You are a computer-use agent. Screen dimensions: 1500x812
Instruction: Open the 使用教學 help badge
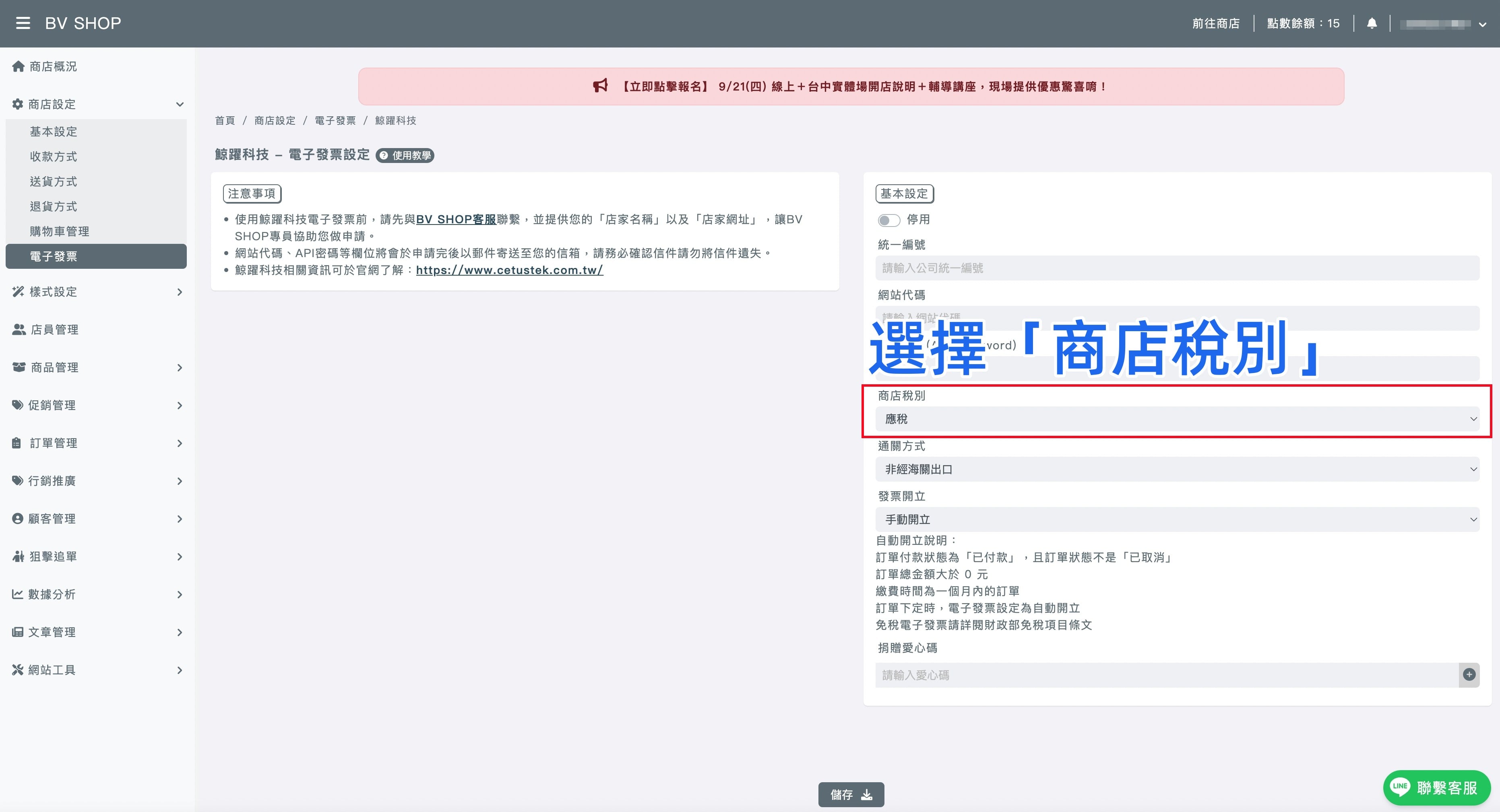click(x=405, y=155)
